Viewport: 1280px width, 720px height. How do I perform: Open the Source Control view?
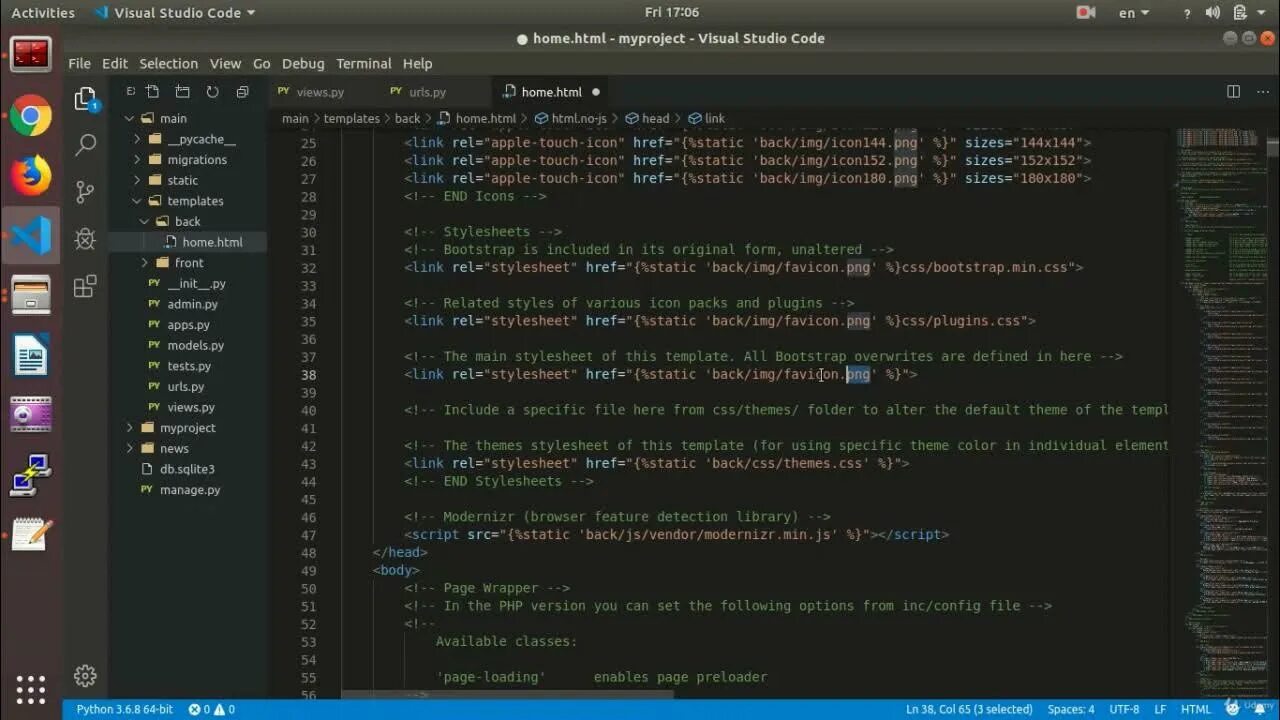(85, 192)
